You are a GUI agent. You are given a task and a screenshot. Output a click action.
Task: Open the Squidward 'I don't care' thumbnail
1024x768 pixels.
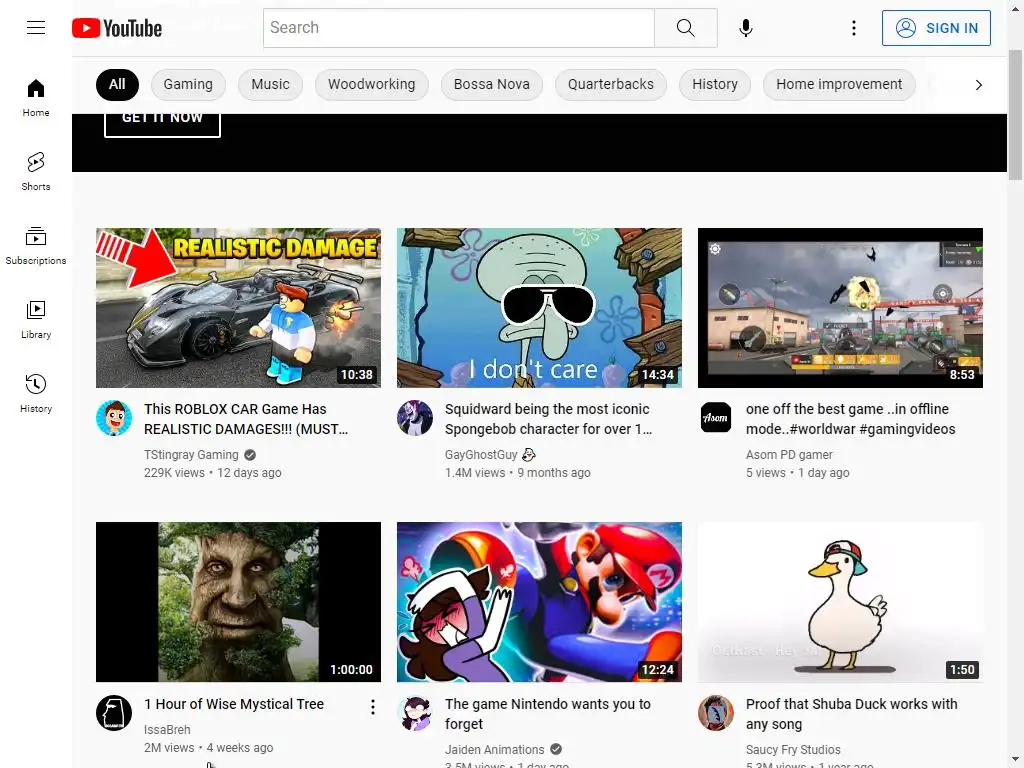[x=539, y=308]
